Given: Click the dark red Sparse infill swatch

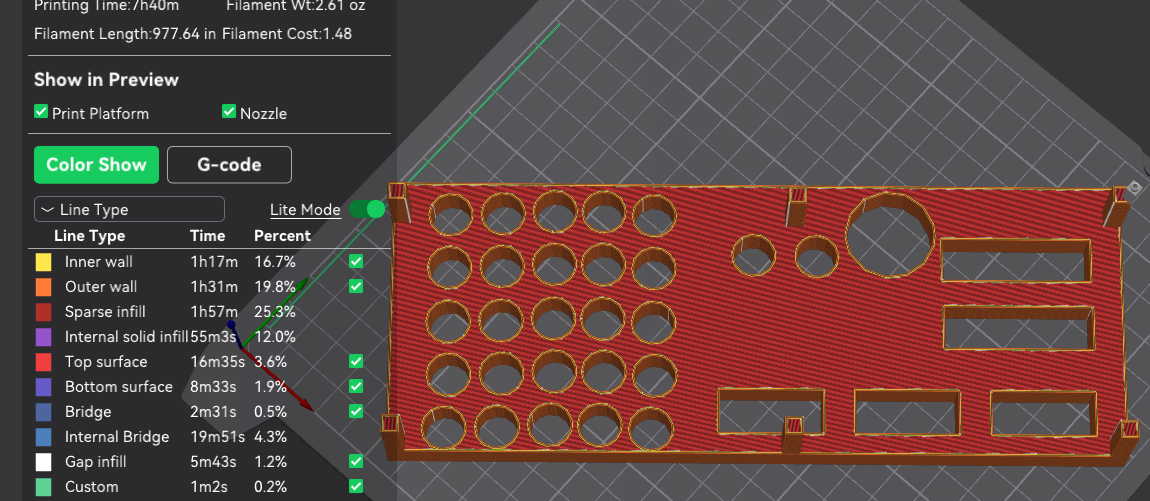Looking at the screenshot, I should 43,312.
